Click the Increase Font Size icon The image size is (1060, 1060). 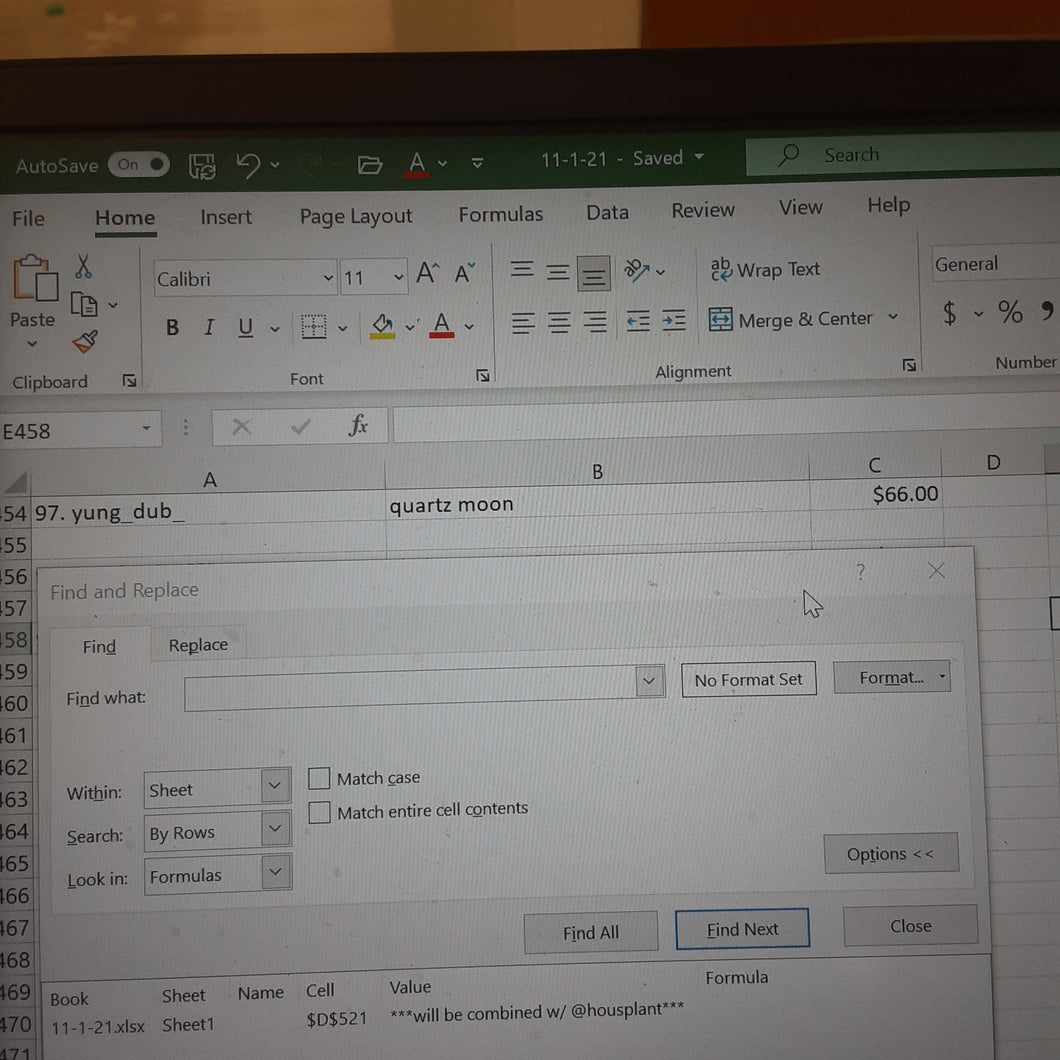pos(428,273)
